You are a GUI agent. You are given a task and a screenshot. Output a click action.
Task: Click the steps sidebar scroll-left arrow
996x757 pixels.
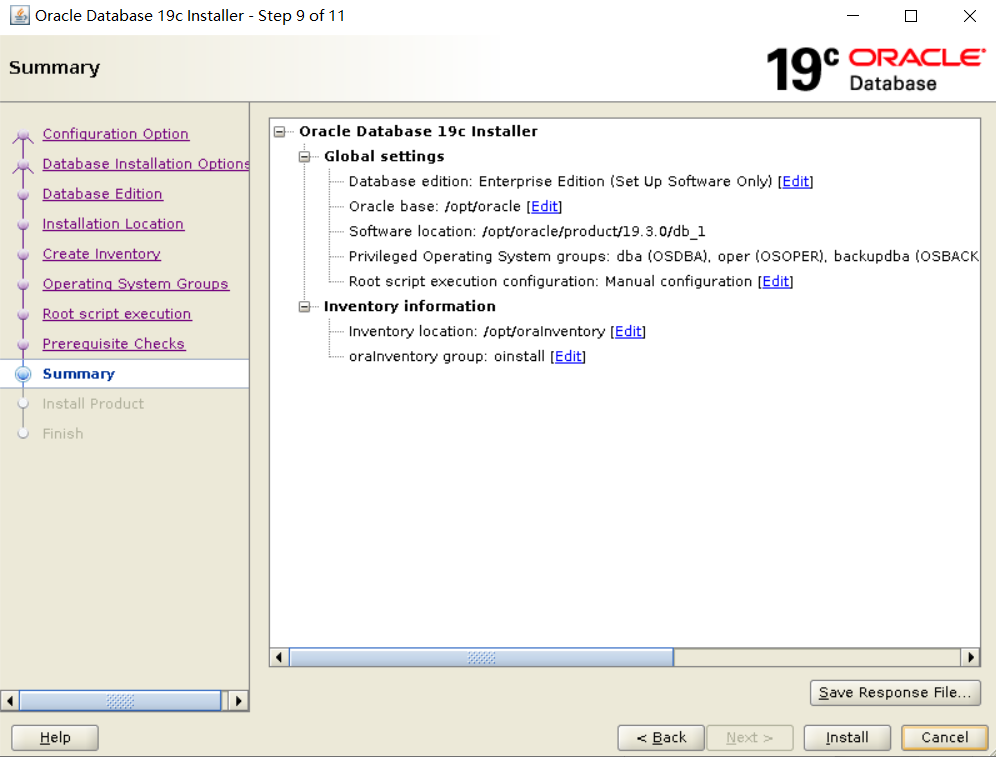pos(10,701)
